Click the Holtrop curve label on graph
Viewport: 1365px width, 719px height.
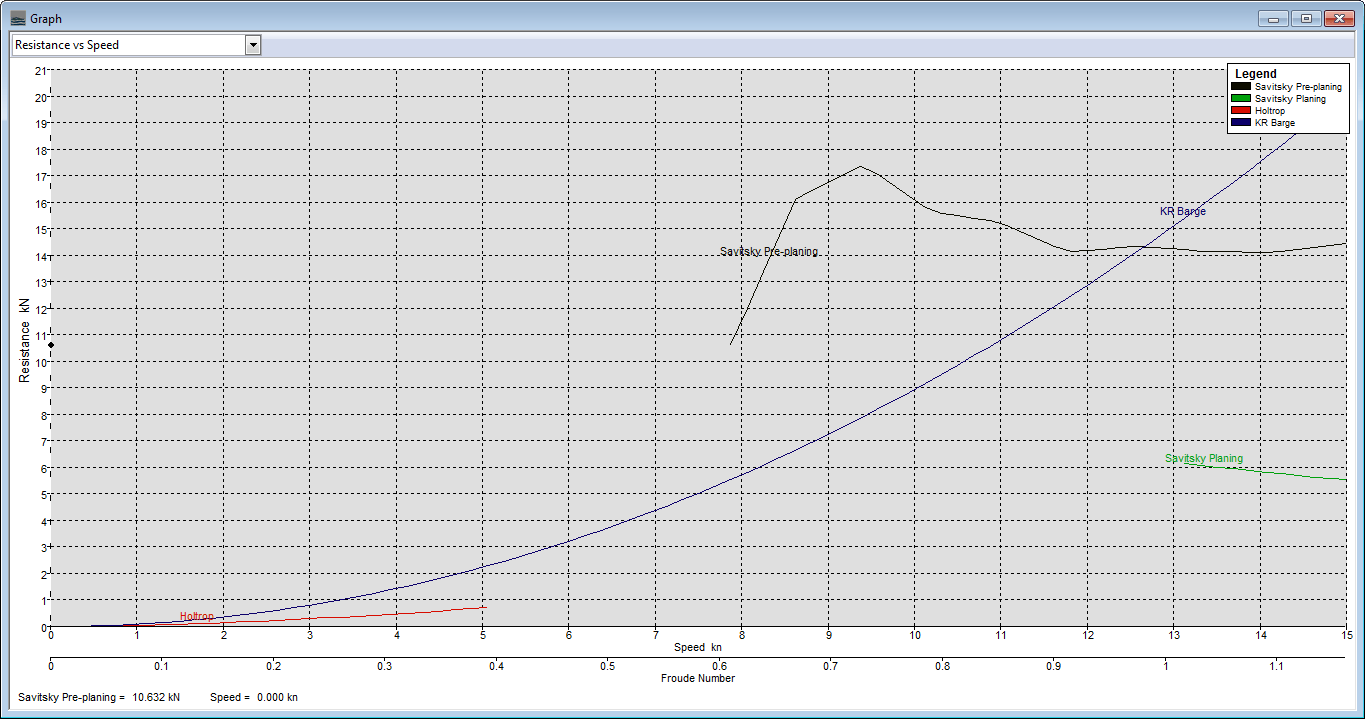click(x=196, y=616)
